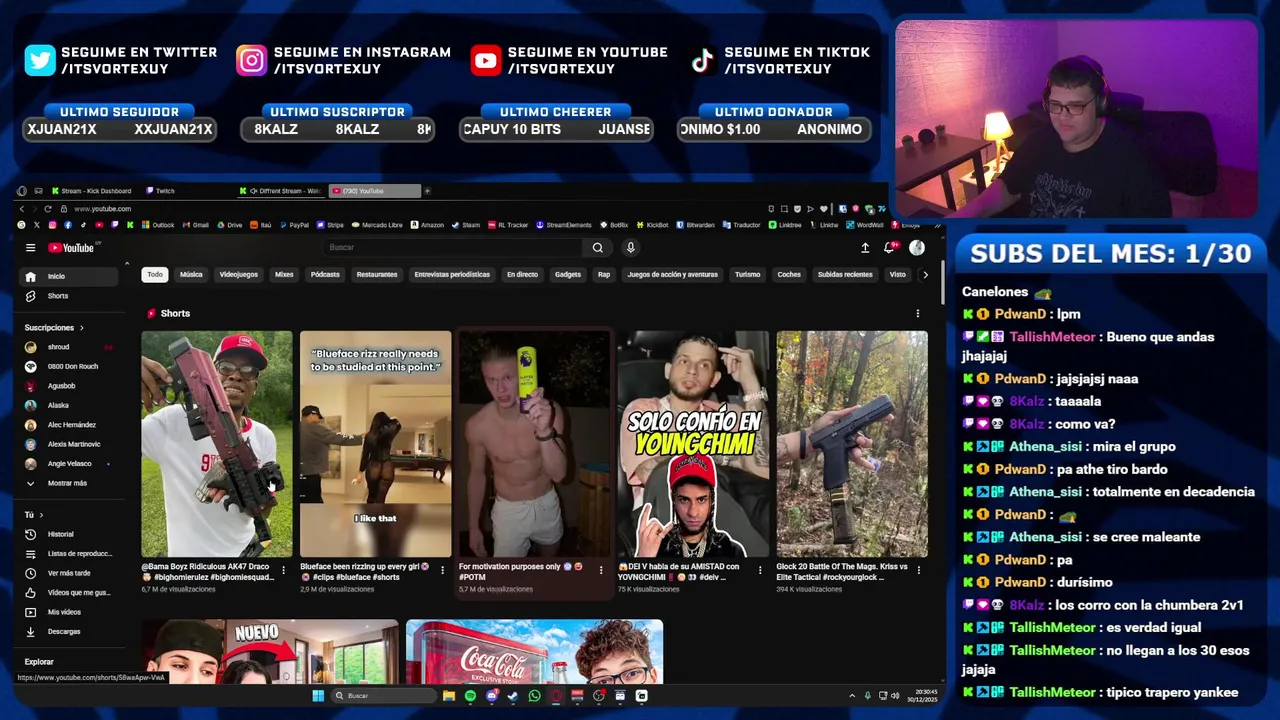Open the YouTube create/upload icon

(865, 248)
